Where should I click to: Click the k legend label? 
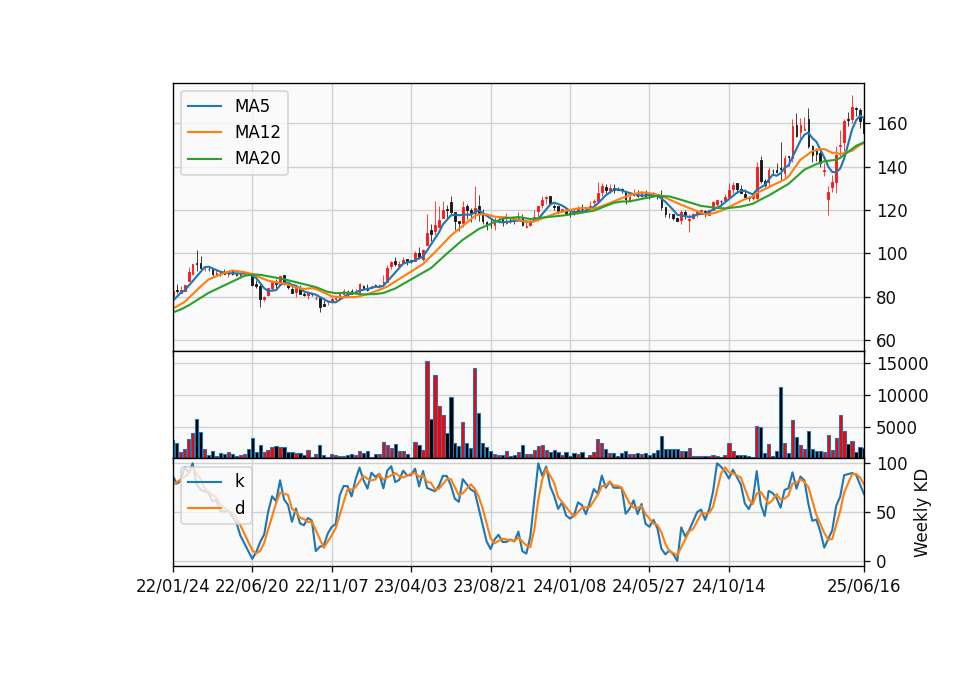click(240, 481)
